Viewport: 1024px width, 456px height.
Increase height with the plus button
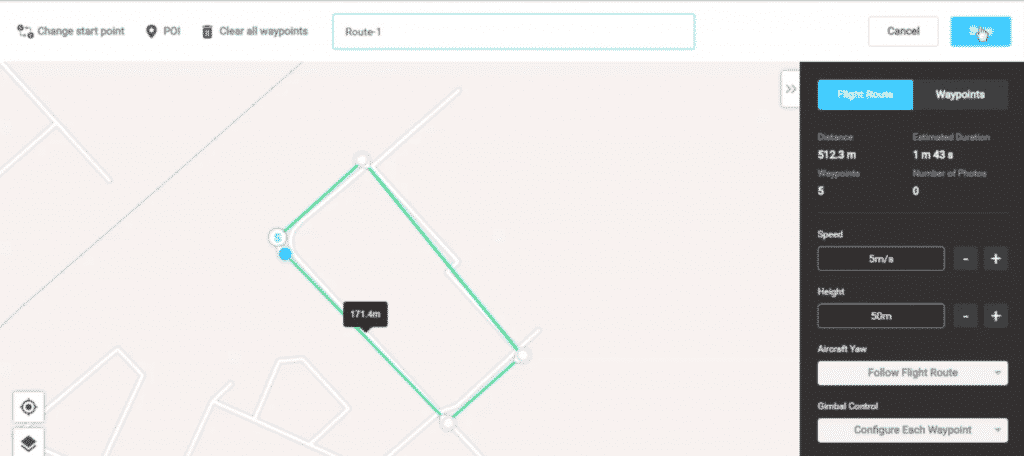(996, 316)
